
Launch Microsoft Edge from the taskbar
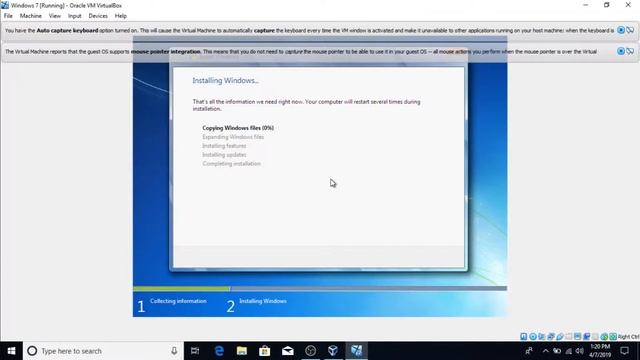[x=219, y=351]
